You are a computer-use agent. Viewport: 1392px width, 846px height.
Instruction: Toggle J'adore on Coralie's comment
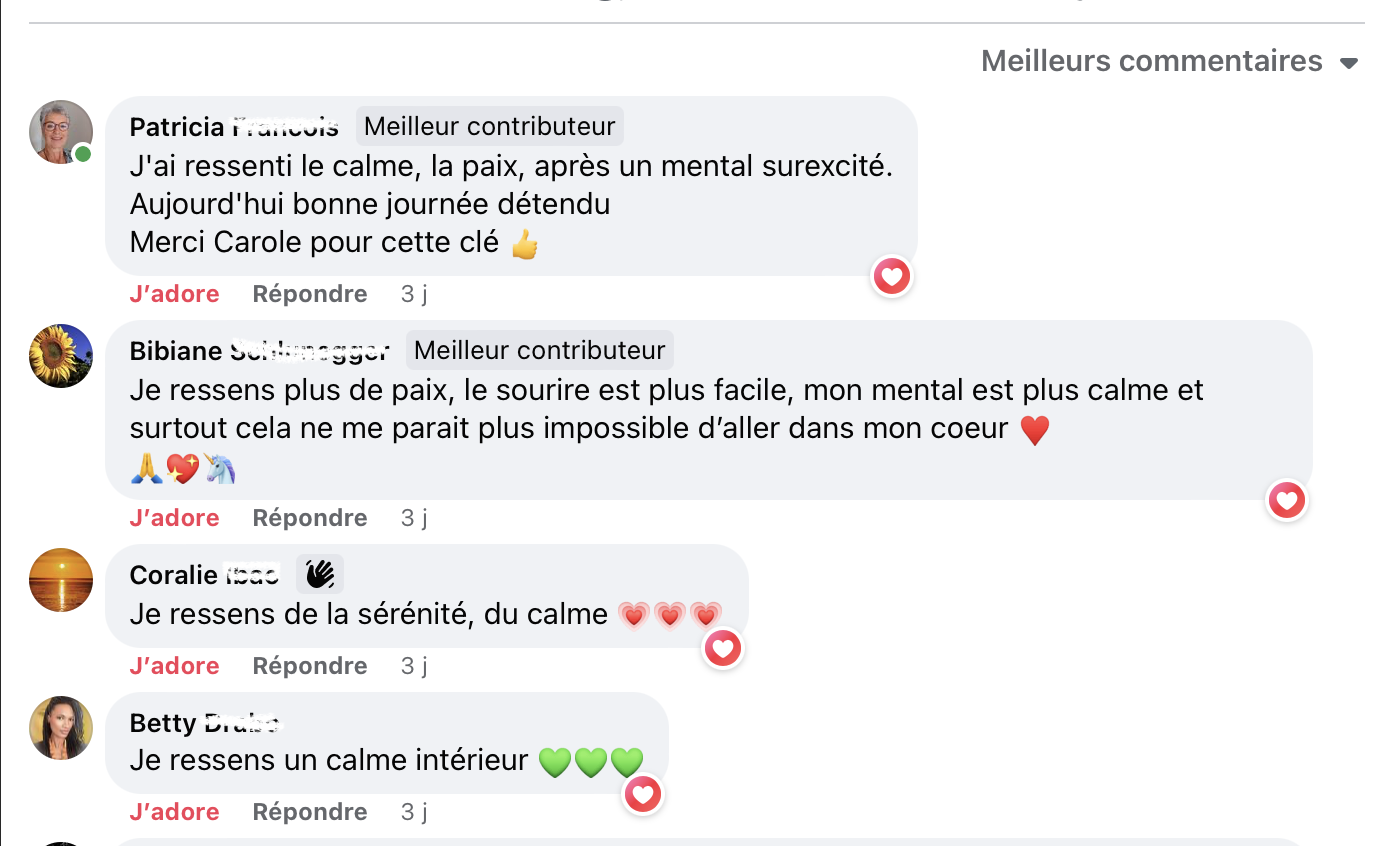174,666
